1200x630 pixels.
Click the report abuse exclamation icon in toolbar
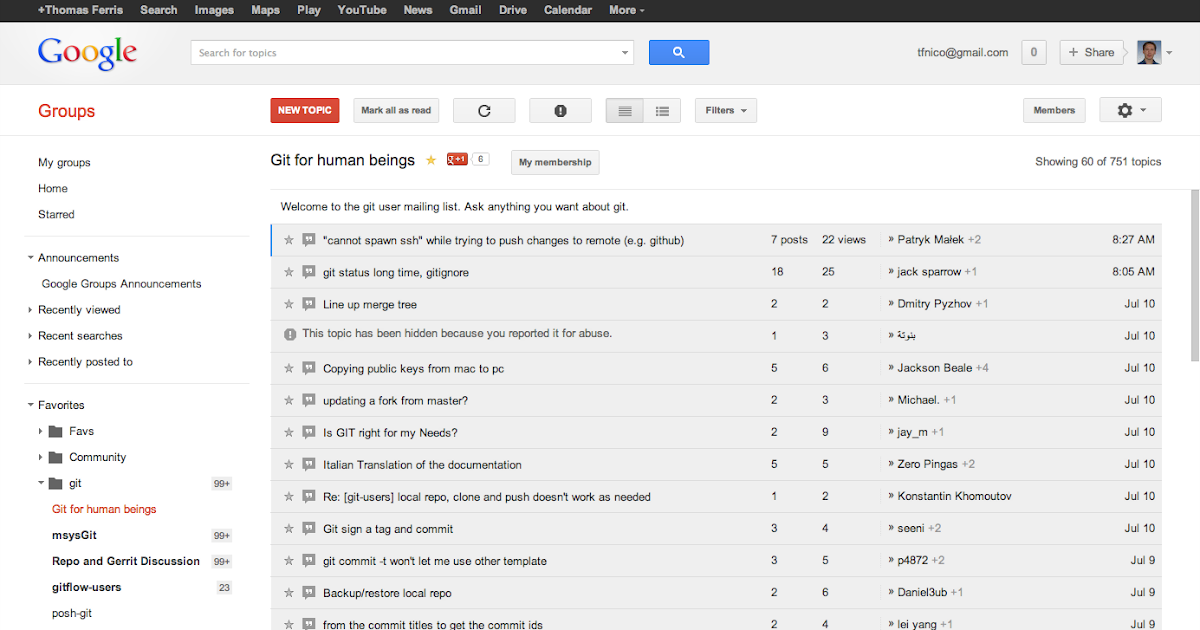point(560,110)
